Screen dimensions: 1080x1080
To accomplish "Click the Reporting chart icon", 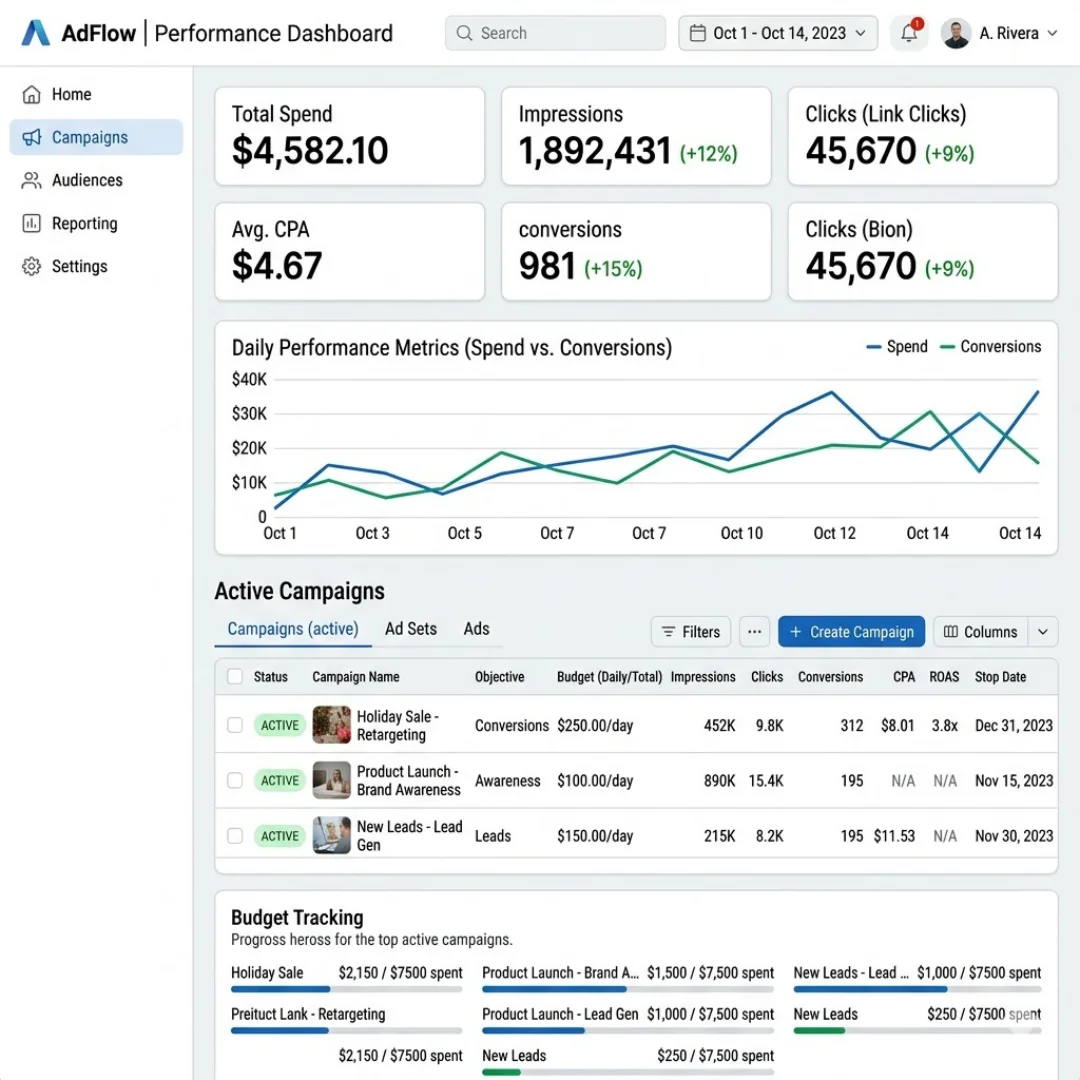I will pyautogui.click(x=32, y=223).
